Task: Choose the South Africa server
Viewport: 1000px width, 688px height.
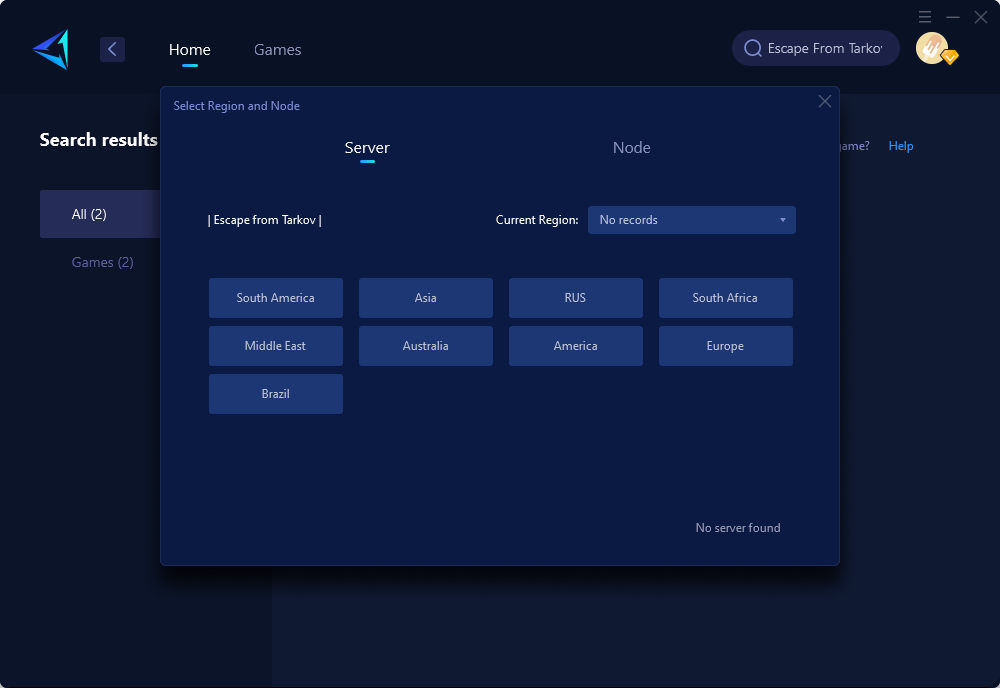Action: pos(725,298)
